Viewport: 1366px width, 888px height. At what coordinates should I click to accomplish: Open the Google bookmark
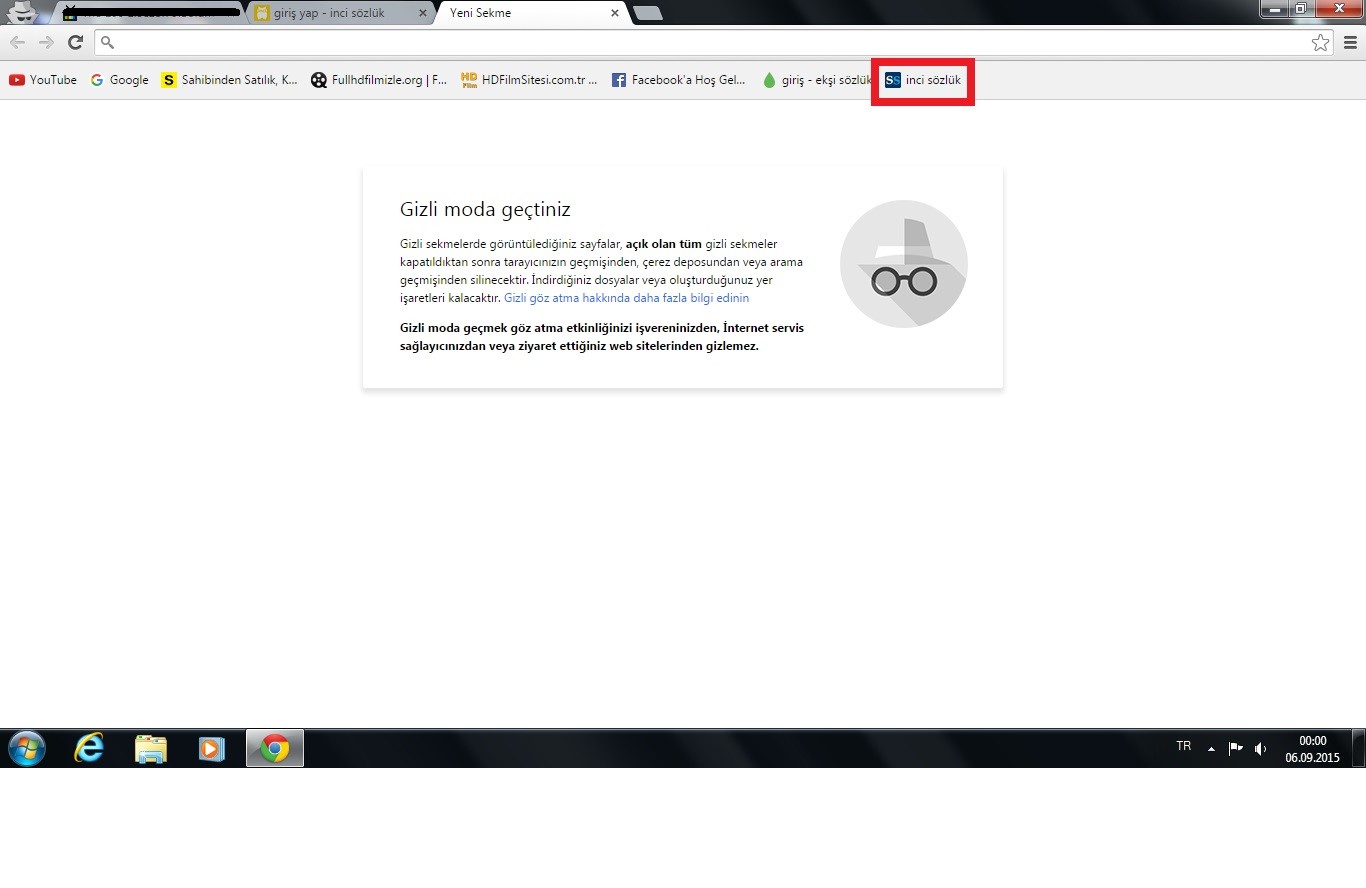[x=119, y=80]
